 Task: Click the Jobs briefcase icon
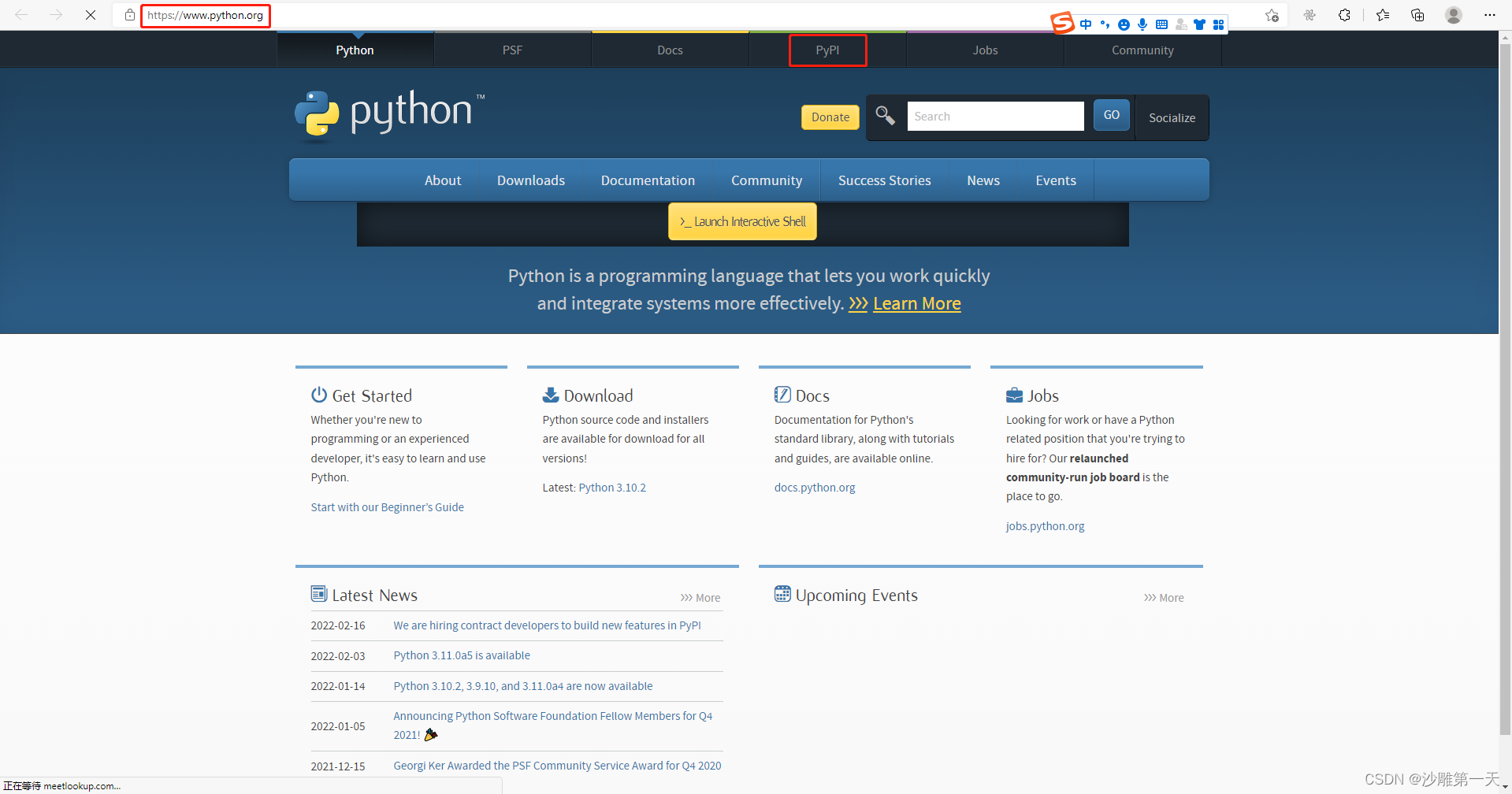click(x=1014, y=395)
